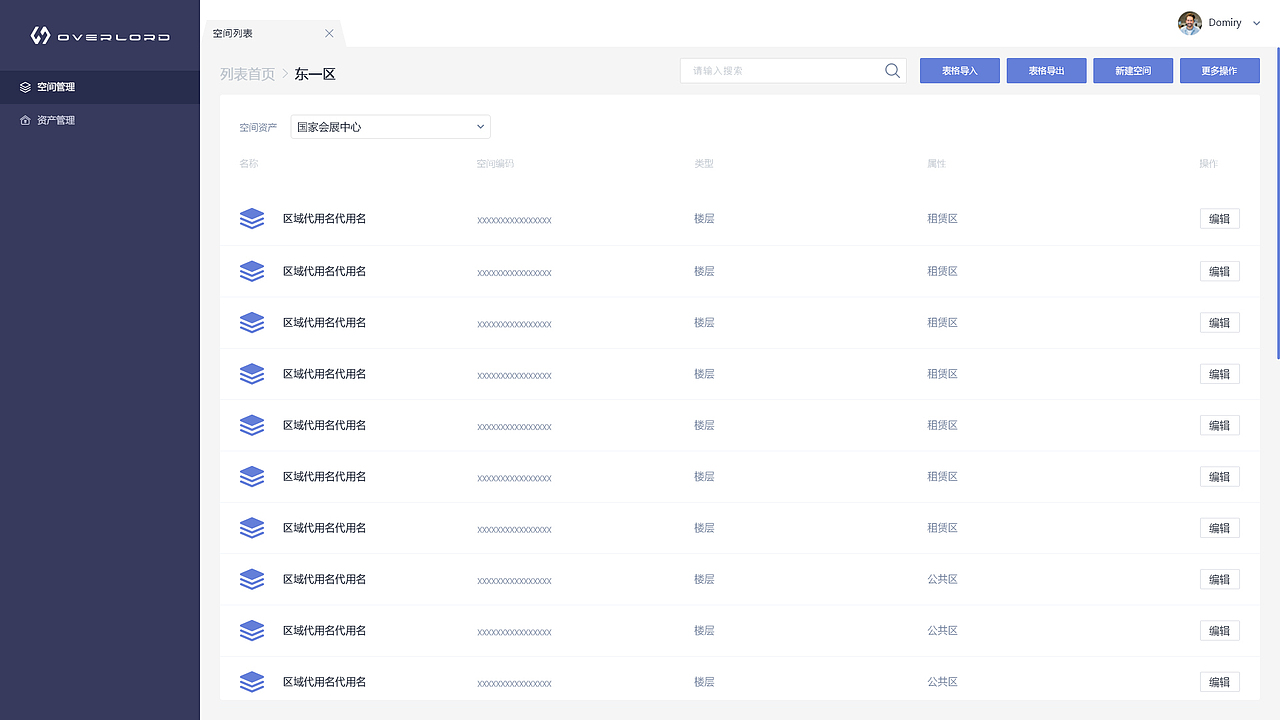Go back to 列表首页 breadcrumb
1280x720 pixels.
(247, 74)
